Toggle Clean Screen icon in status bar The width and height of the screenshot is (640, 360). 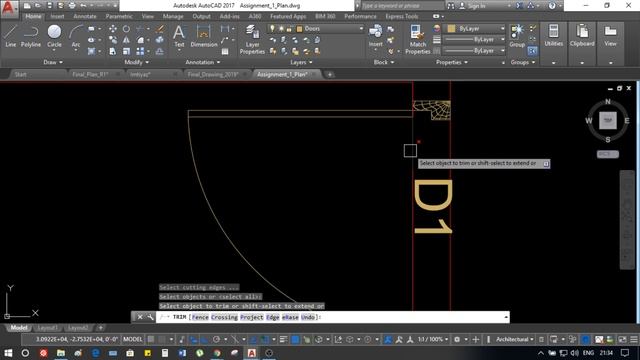pos(622,339)
